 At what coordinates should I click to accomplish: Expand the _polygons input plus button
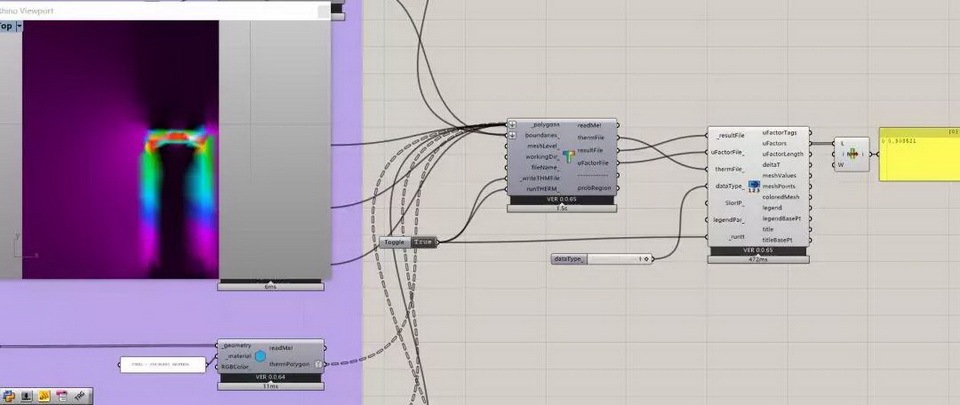pyautogui.click(x=512, y=125)
